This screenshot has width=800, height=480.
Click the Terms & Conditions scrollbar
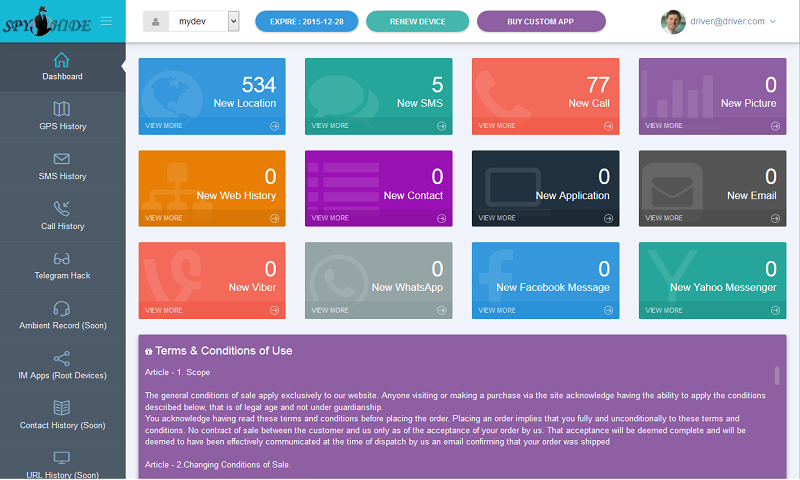point(777,376)
